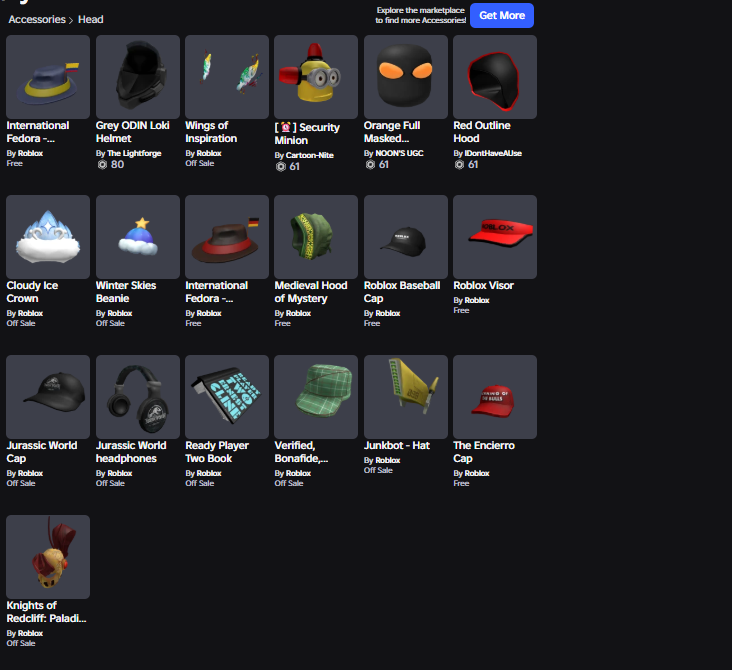Open Jurassic World Cap image
This screenshot has height=670, width=732.
pos(48,397)
